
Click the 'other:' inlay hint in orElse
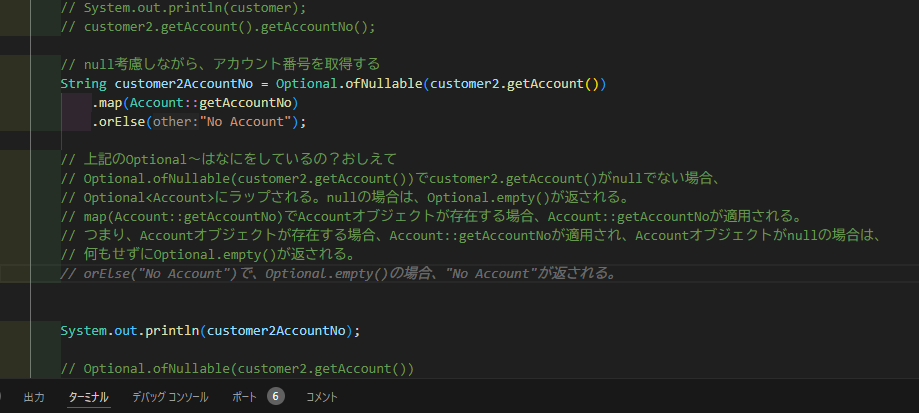pyautogui.click(x=176, y=122)
